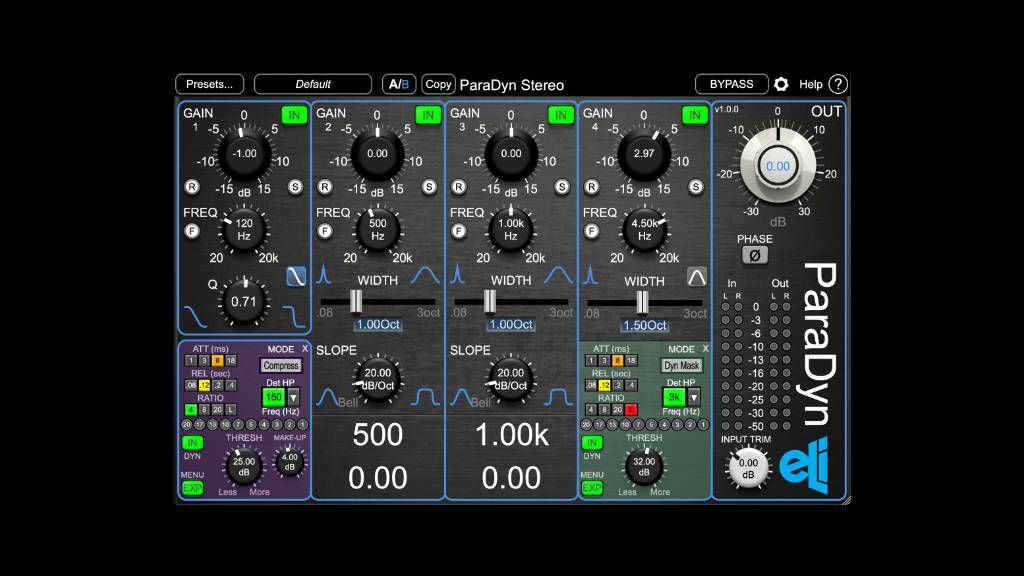The height and width of the screenshot is (576, 1024).
Task: Open Det HP dropdown in purple panel
Action: click(293, 396)
